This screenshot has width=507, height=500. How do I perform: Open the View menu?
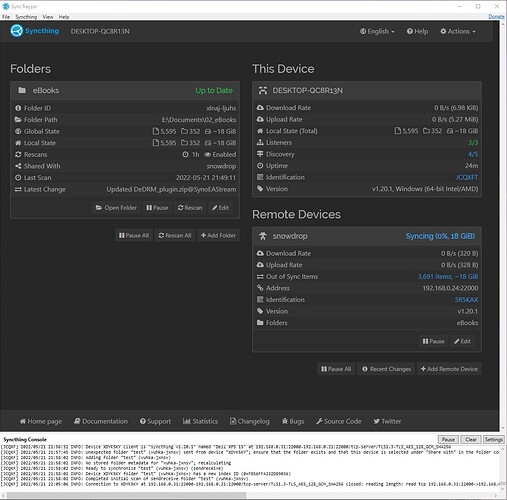[x=48, y=17]
